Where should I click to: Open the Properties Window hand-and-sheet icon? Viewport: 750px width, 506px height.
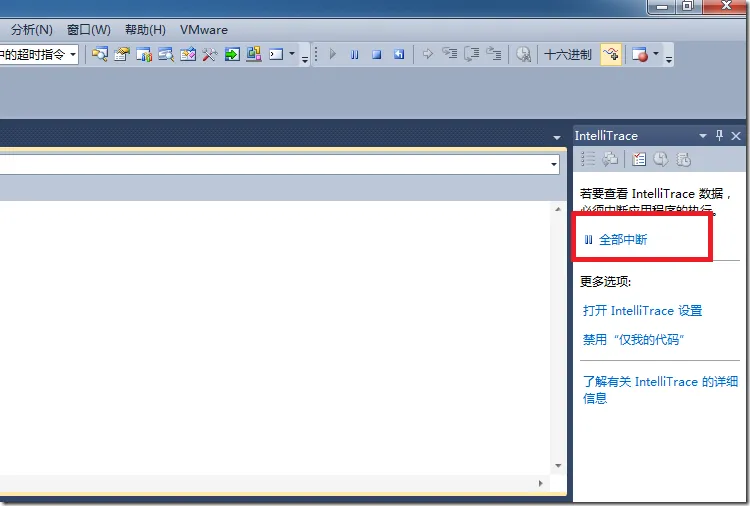[121, 55]
